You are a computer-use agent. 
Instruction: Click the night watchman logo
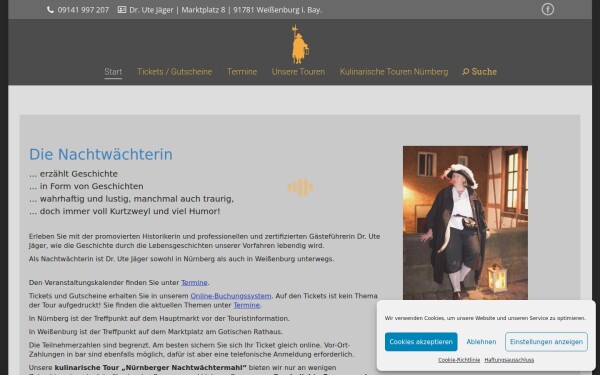300,44
